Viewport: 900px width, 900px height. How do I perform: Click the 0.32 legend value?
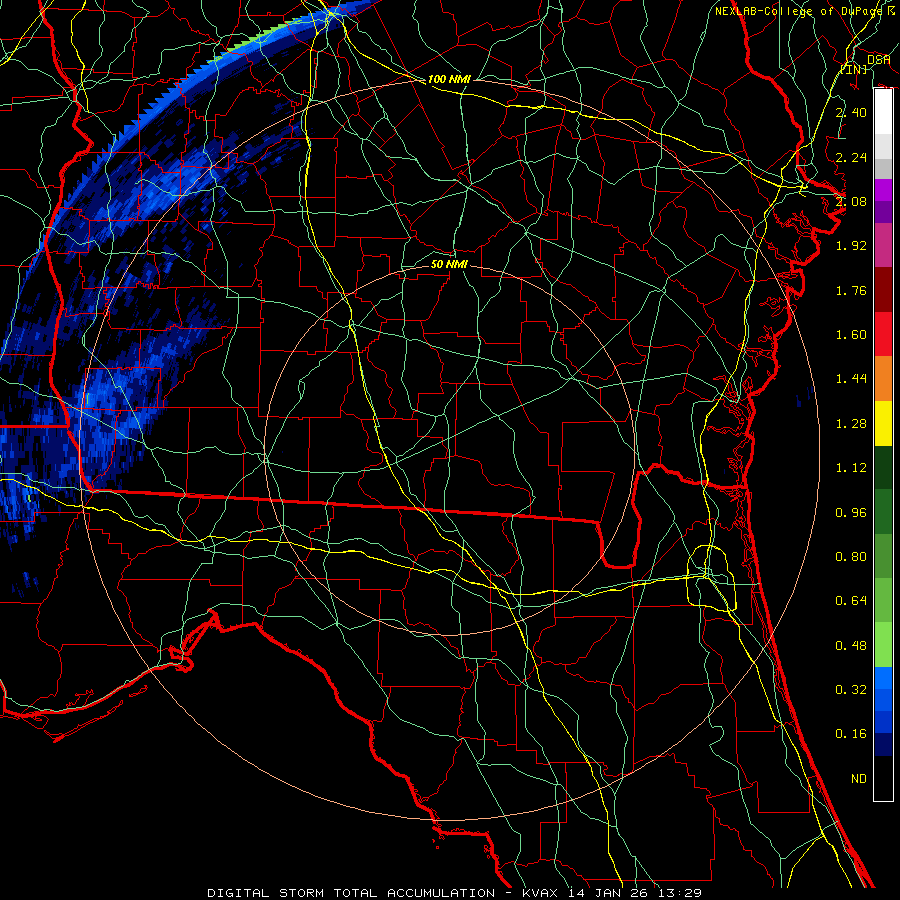click(851, 690)
